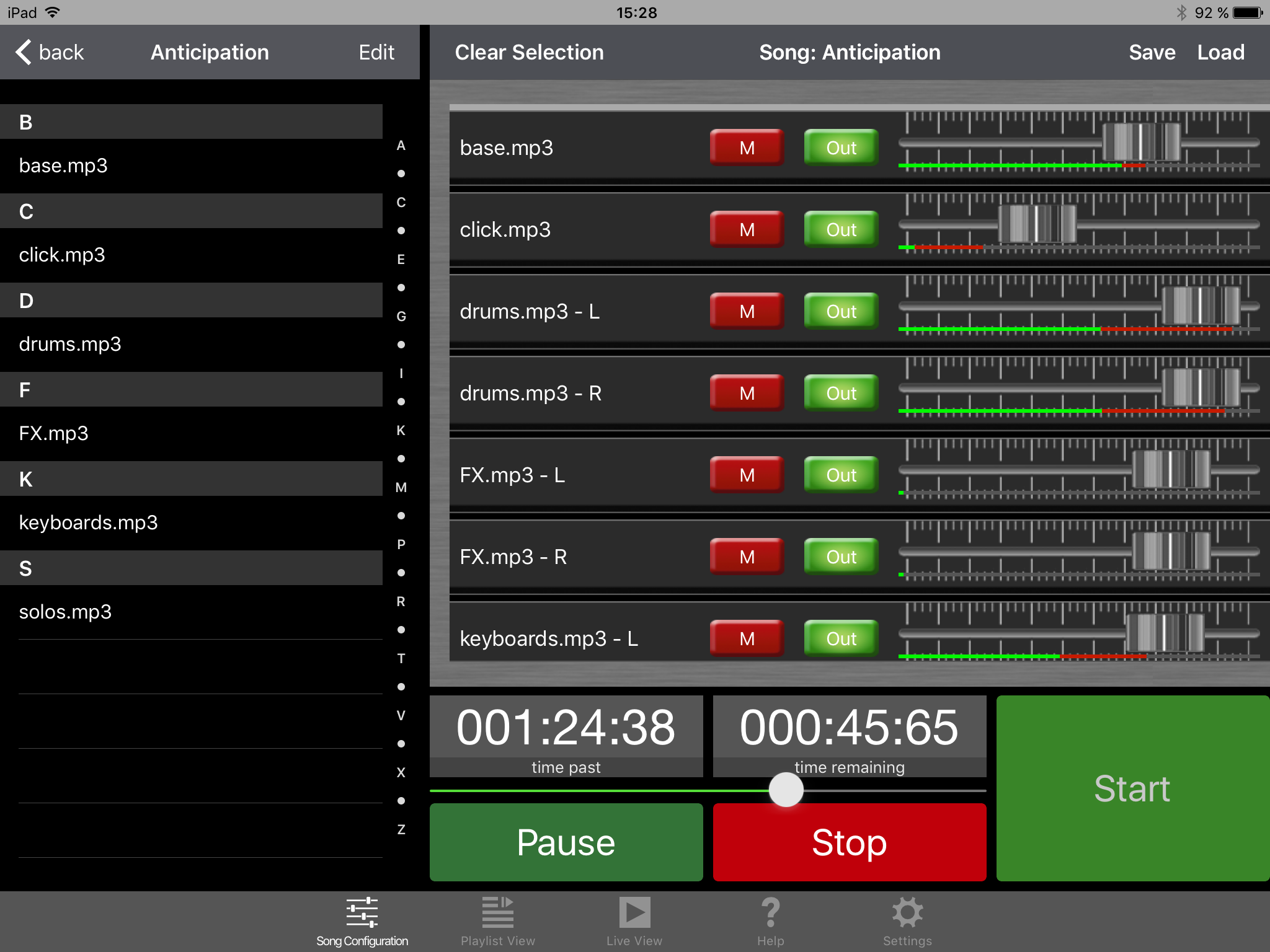The width and height of the screenshot is (1270, 952).
Task: Select keyboards.mp3 in the file list
Action: pyautogui.click(x=191, y=522)
